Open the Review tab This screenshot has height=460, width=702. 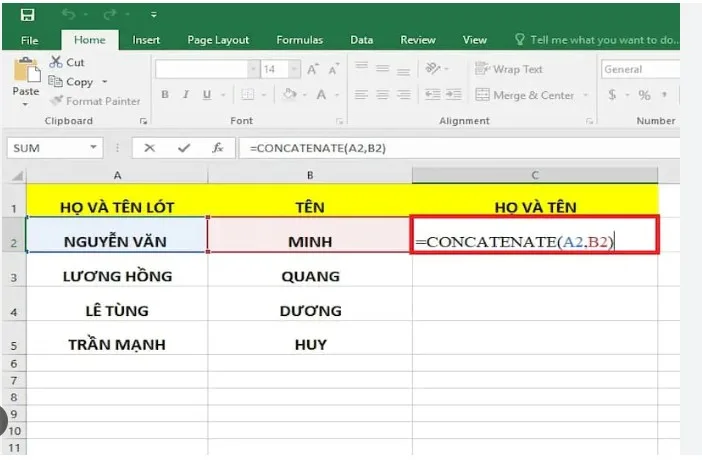tap(418, 40)
